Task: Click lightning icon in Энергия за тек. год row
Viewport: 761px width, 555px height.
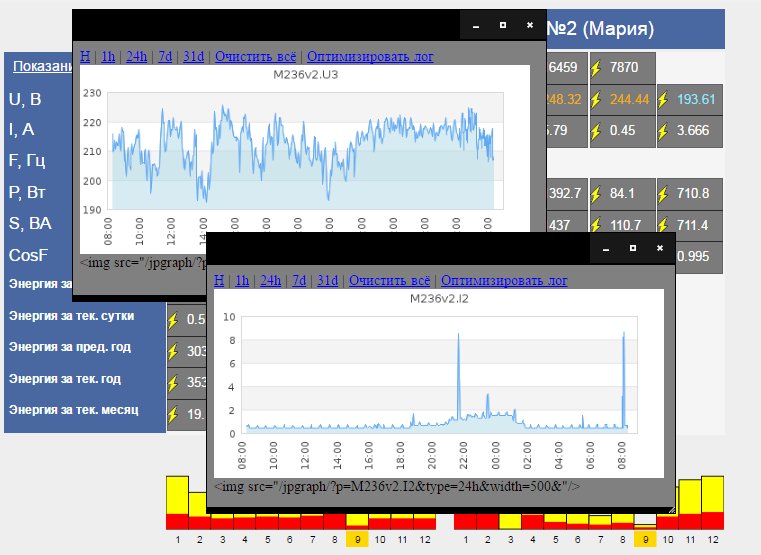Action: 173,383
